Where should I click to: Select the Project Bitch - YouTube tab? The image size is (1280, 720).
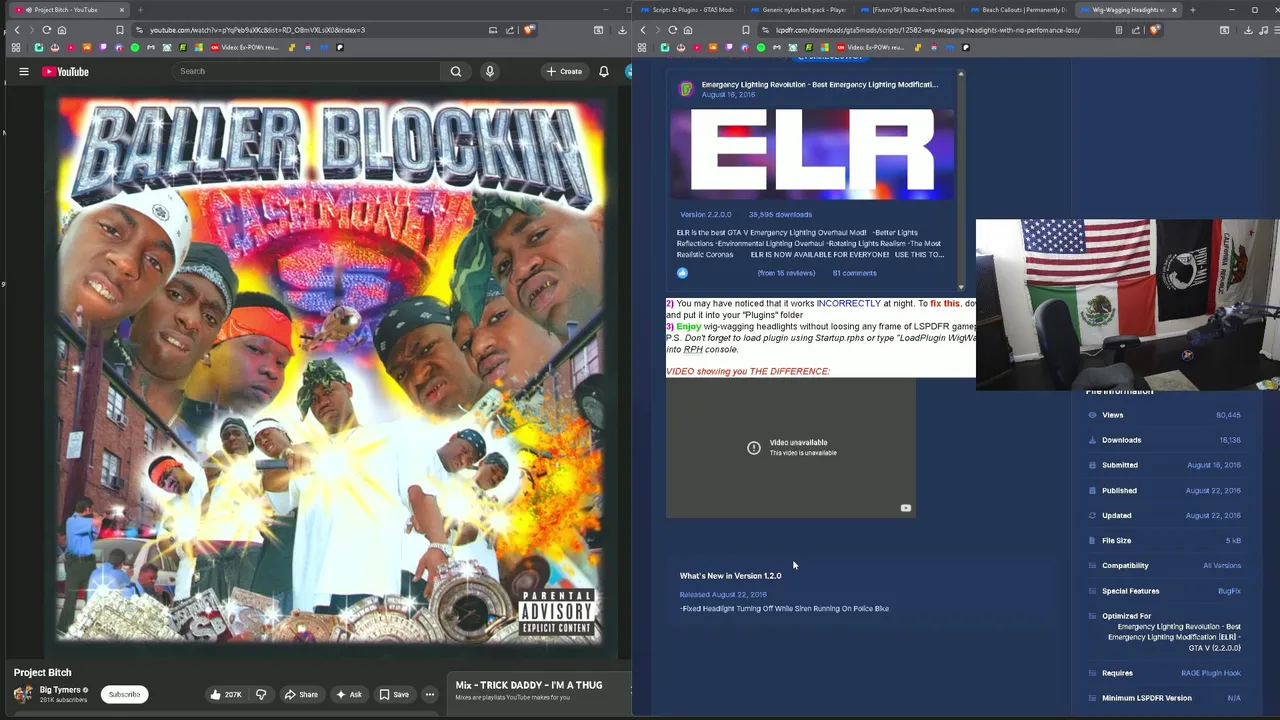68,10
